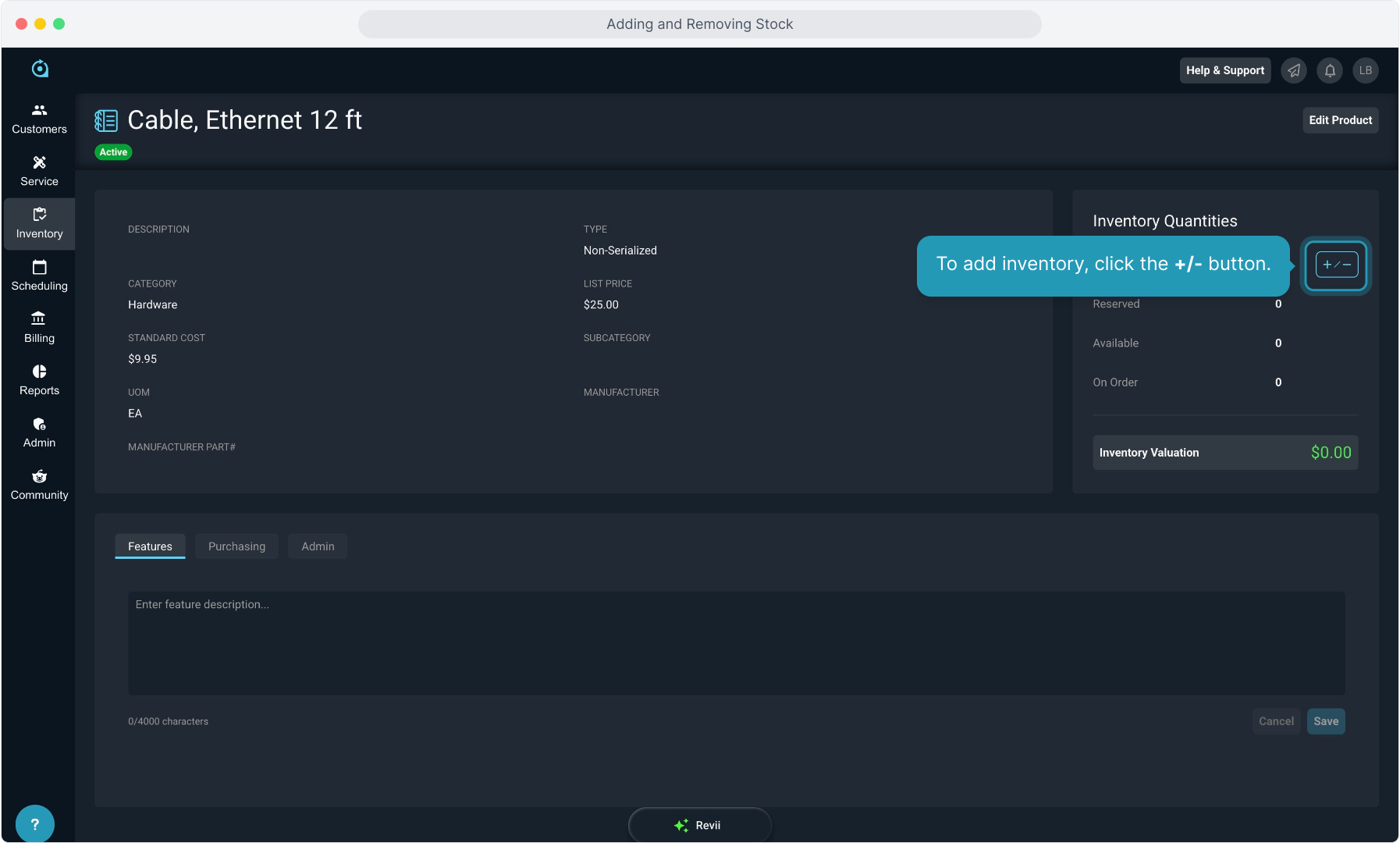Open the Scheduling calendar section
This screenshot has width=1400, height=843.
[39, 276]
